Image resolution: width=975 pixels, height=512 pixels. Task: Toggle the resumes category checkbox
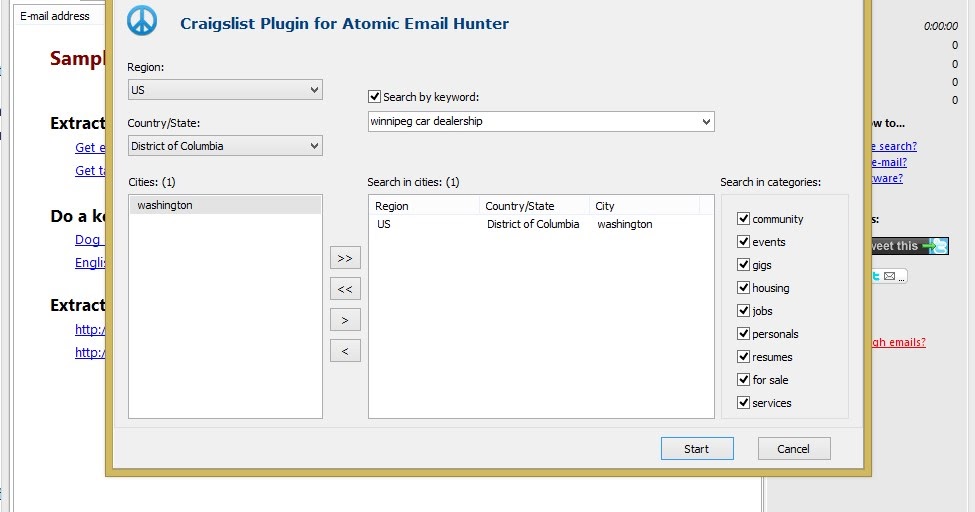[743, 356]
